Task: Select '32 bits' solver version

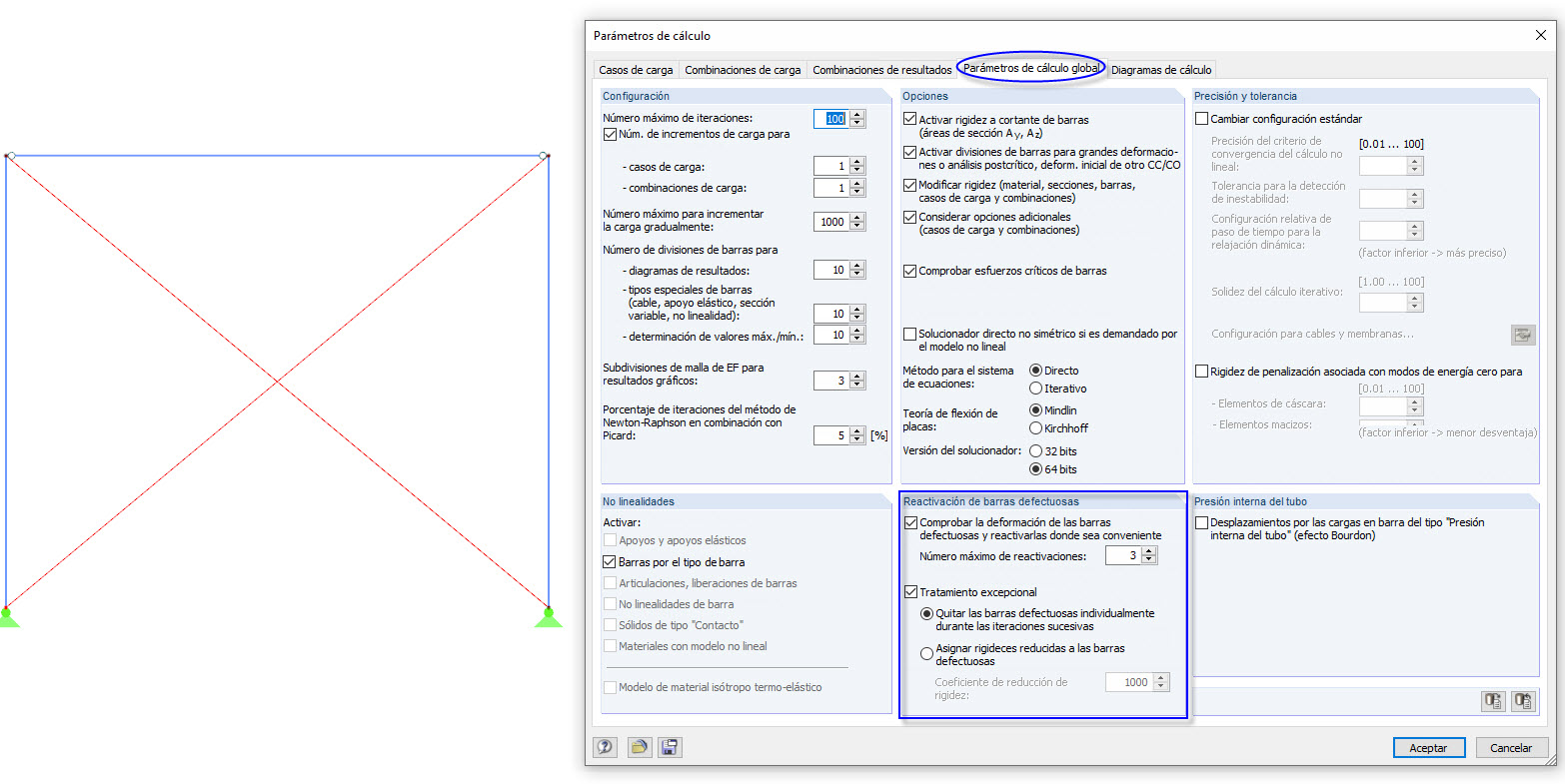Action: (x=1035, y=450)
